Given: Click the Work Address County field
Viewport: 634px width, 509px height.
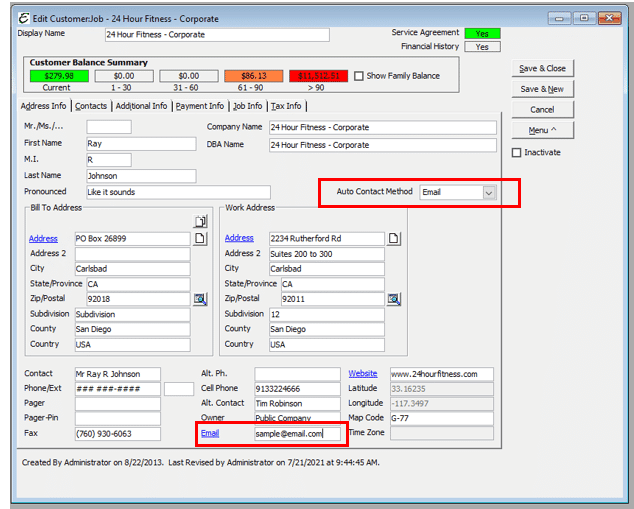Looking at the screenshot, I should pyautogui.click(x=327, y=329).
